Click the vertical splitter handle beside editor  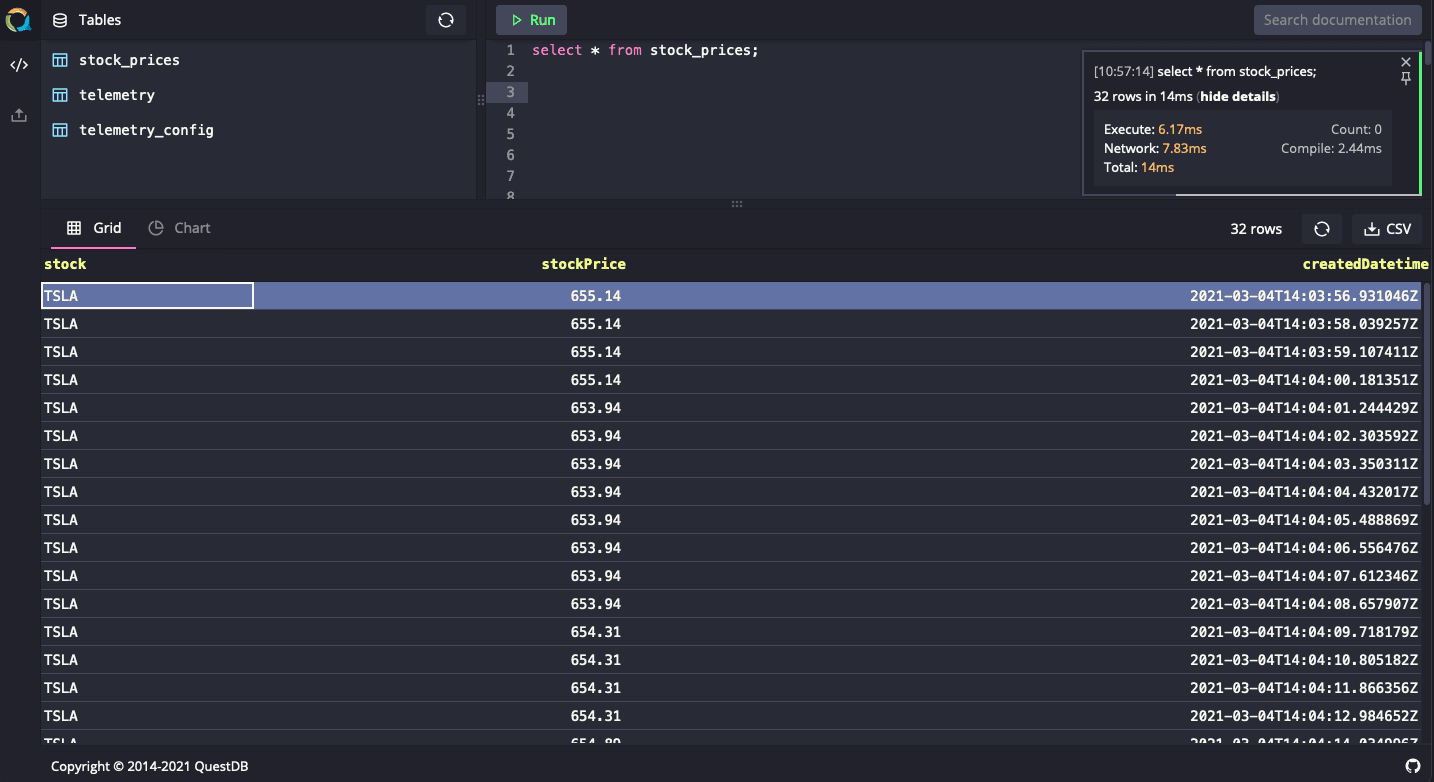(481, 100)
